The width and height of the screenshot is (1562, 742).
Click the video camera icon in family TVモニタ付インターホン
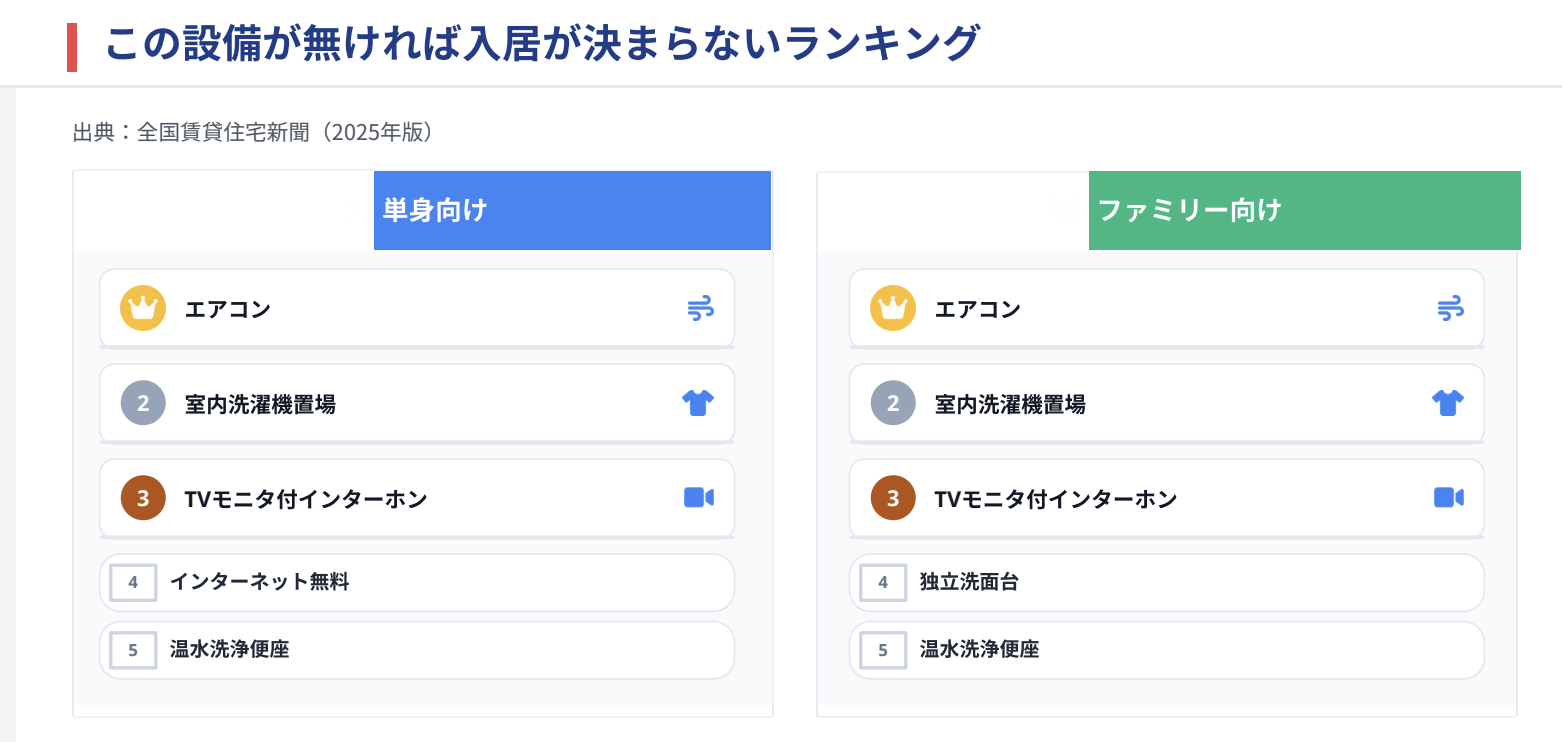point(1448,498)
